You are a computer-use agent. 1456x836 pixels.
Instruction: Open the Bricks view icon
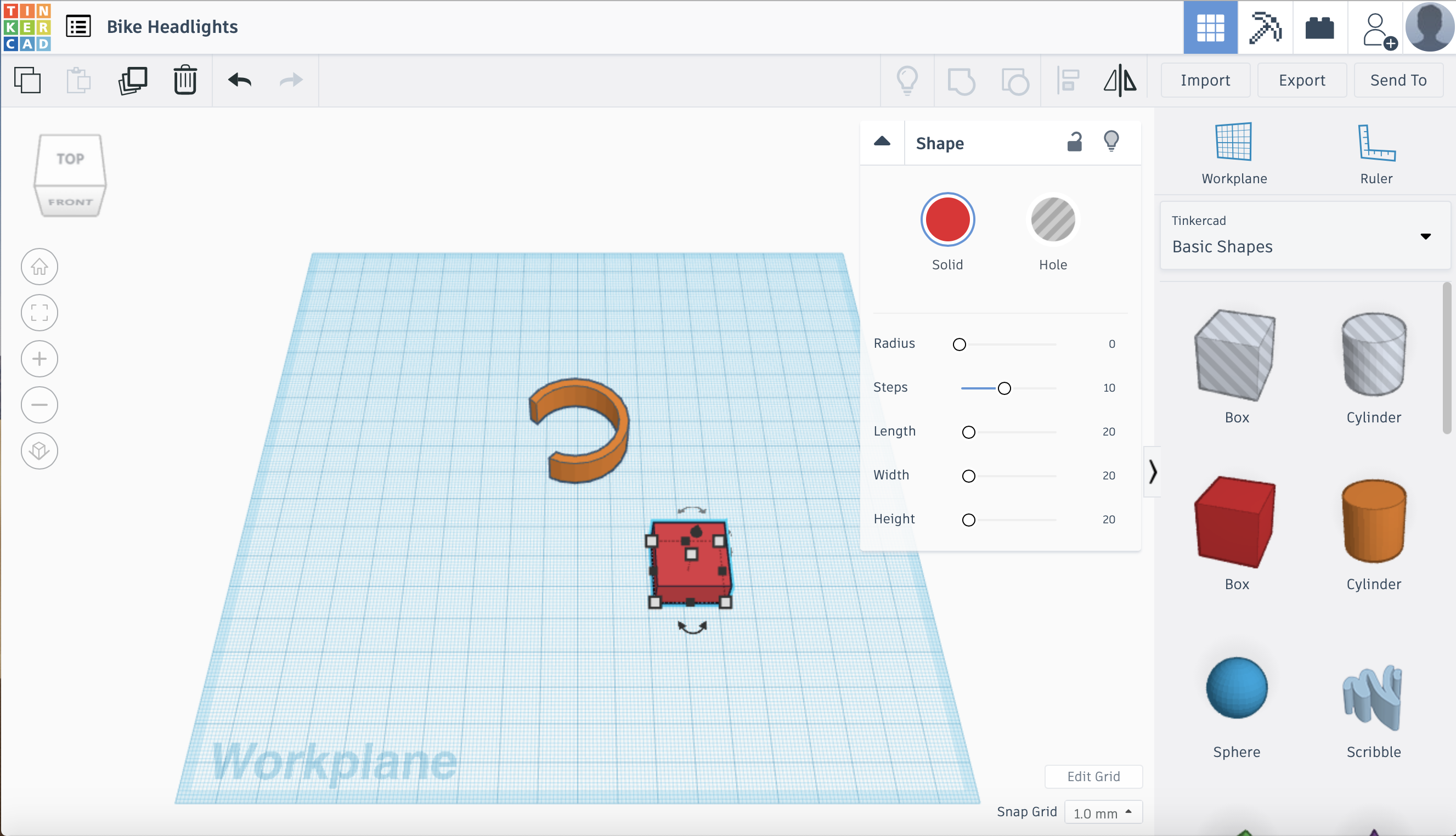point(1319,27)
